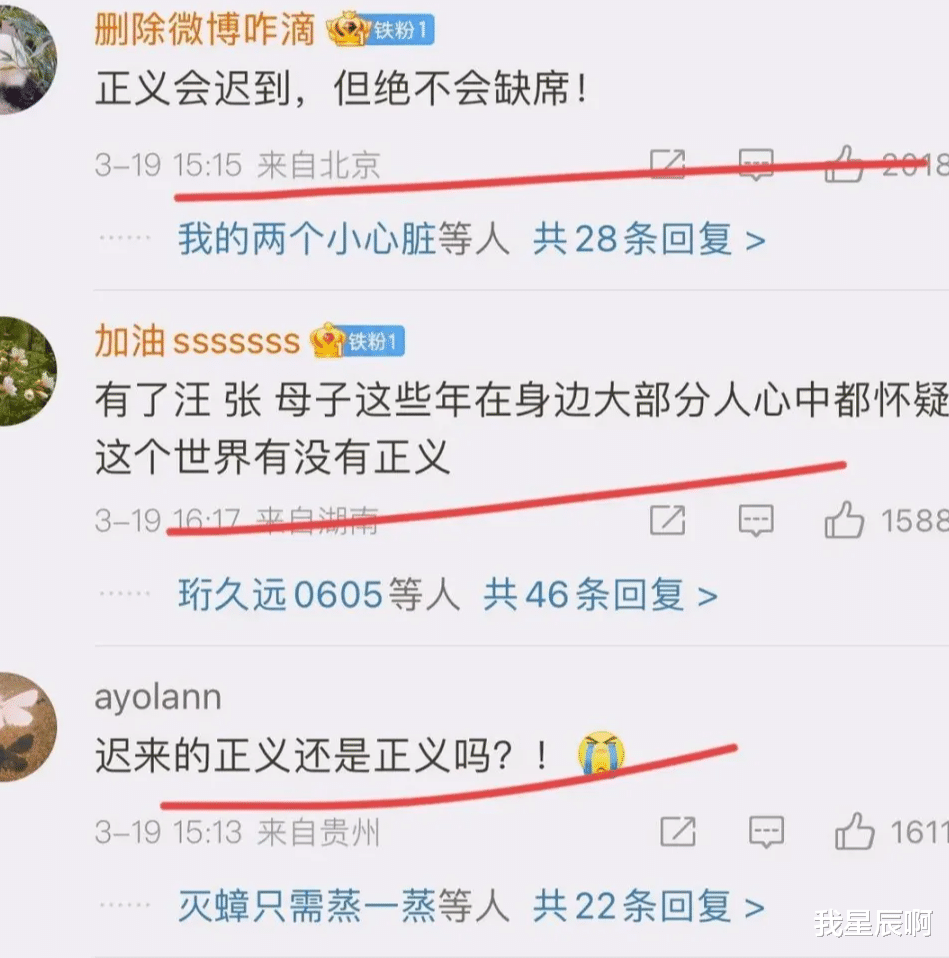Expand 共46条回复 replies
The height and width of the screenshot is (958, 949).
[x=600, y=594]
